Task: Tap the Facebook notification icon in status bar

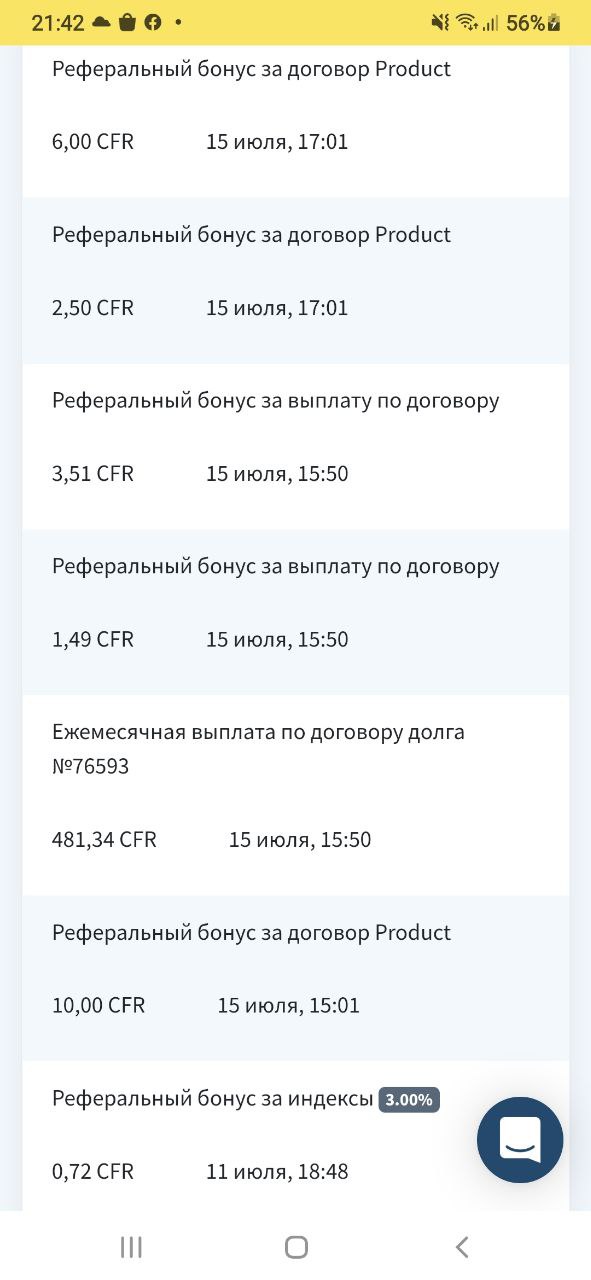Action: coord(153,22)
